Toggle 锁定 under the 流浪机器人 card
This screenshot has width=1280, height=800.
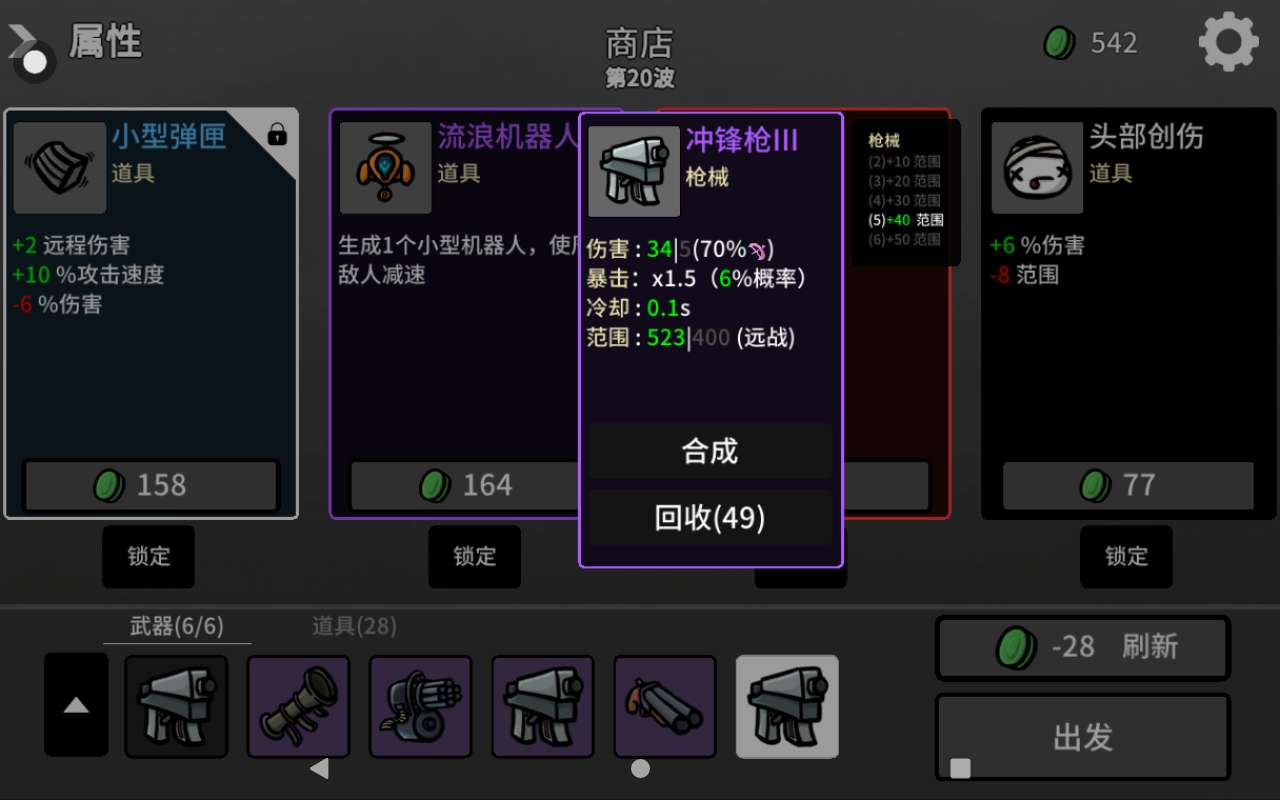(x=475, y=556)
